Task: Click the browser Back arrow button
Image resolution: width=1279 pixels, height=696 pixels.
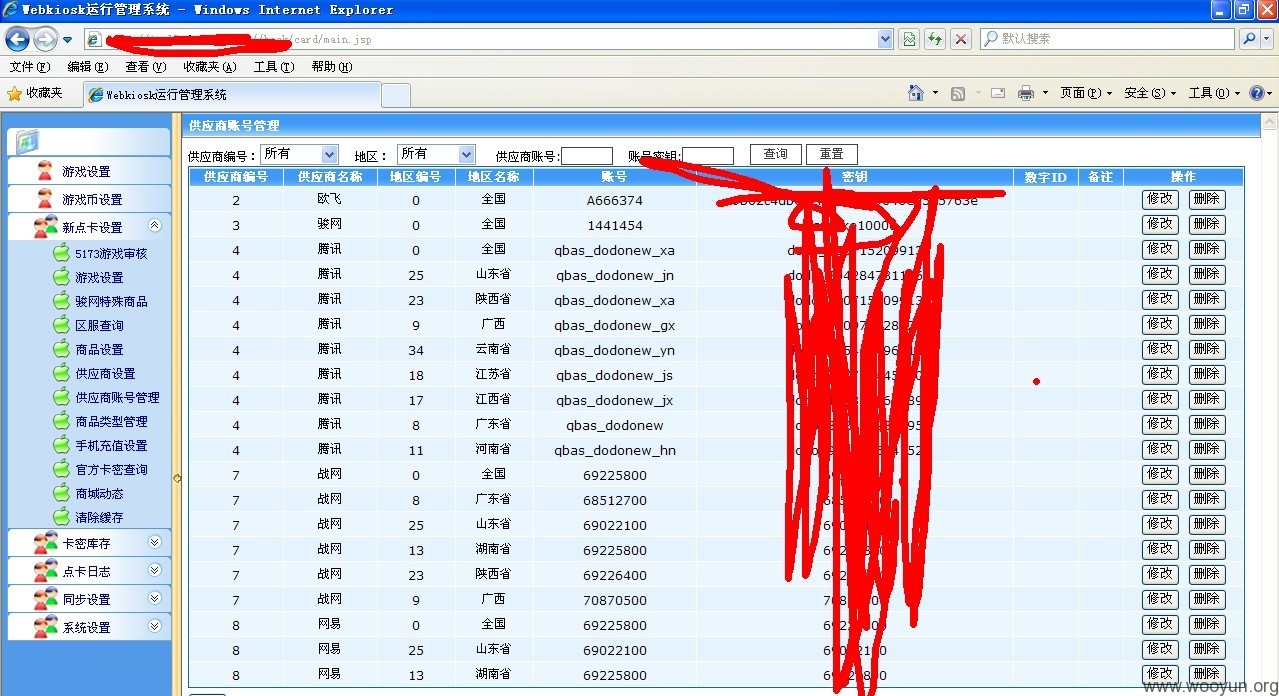Action: [x=17, y=39]
